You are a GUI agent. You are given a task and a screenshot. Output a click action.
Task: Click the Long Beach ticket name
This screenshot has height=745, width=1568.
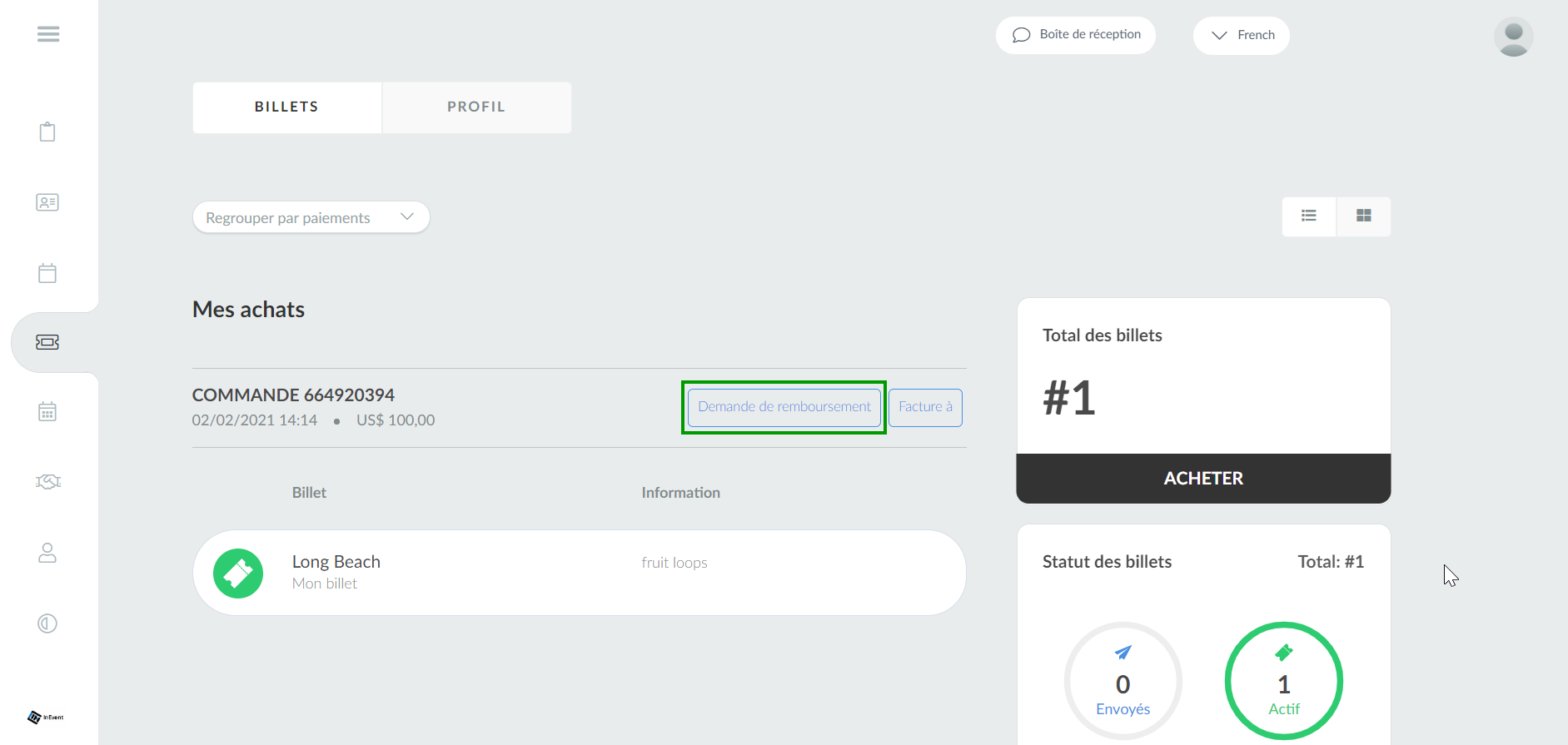pyautogui.click(x=336, y=562)
